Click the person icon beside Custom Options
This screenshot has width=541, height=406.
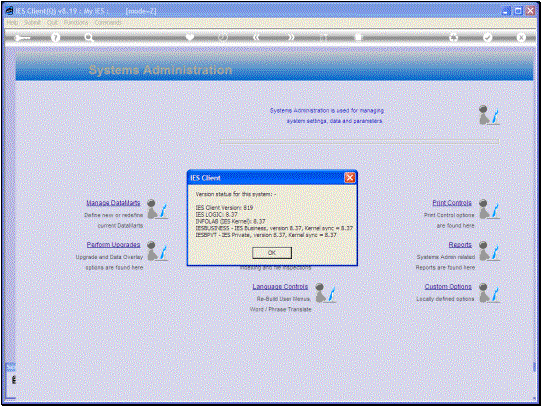489,293
